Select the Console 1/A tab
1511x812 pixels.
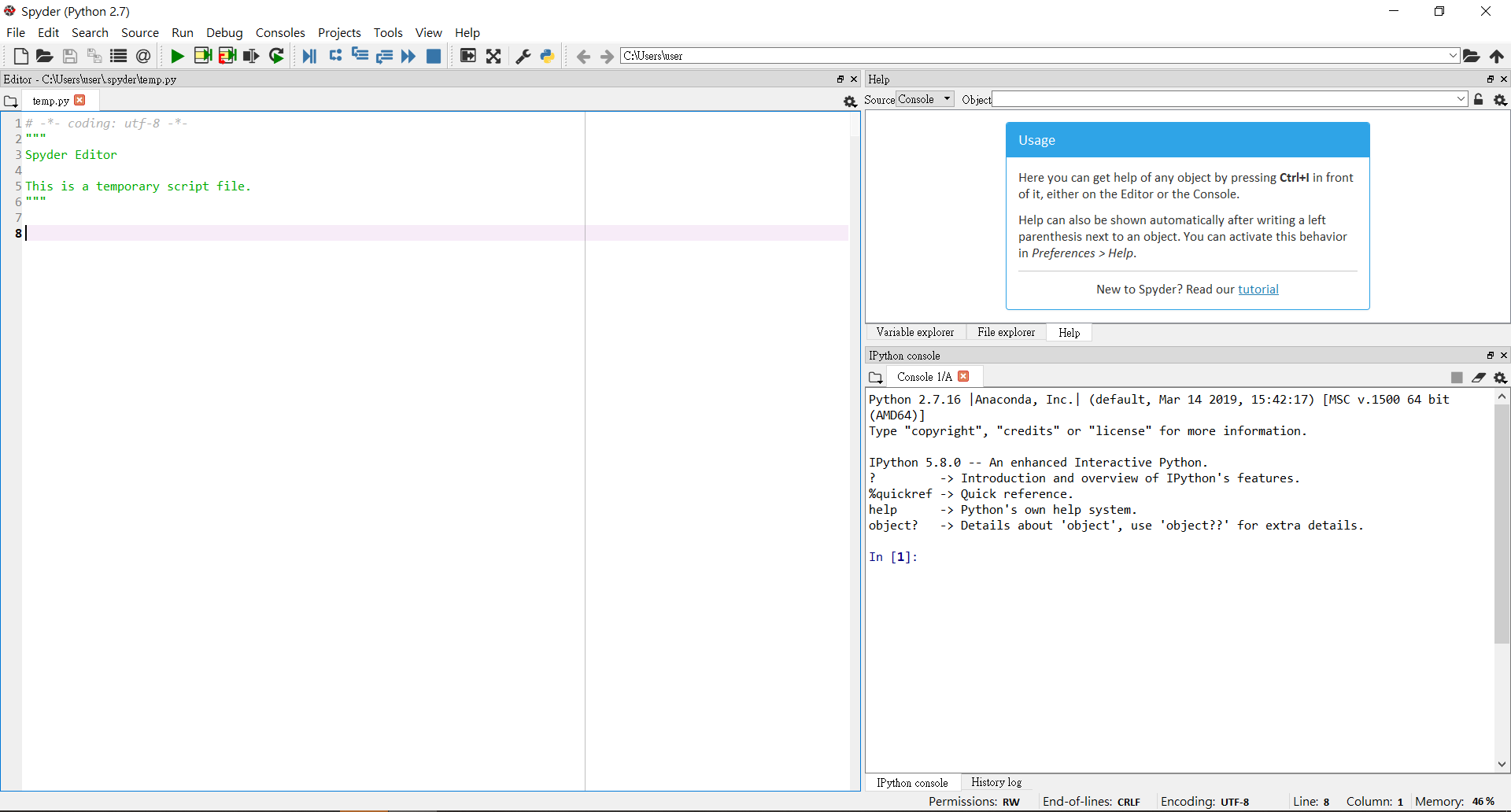point(925,377)
